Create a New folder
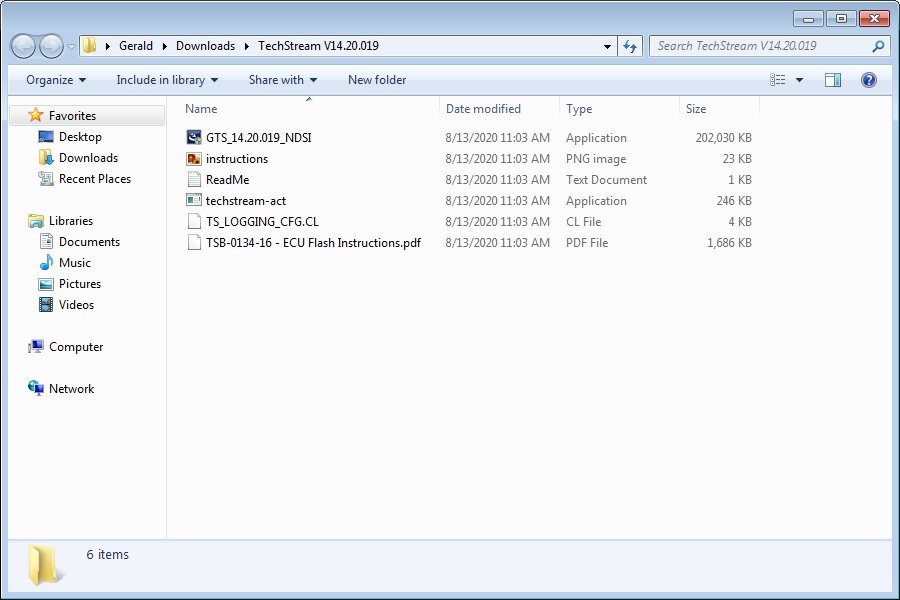The width and height of the screenshot is (900, 600). pyautogui.click(x=377, y=80)
